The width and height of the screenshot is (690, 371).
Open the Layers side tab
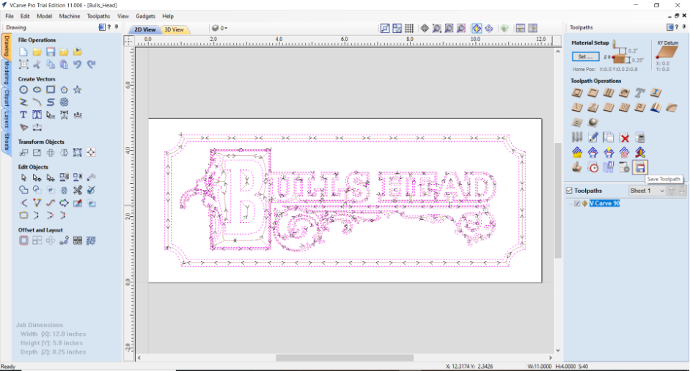coord(6,118)
